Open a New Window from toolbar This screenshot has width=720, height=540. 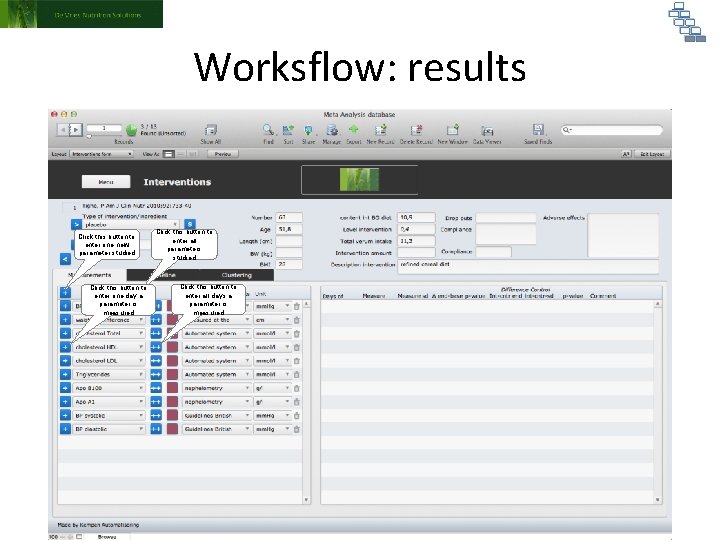(x=452, y=130)
